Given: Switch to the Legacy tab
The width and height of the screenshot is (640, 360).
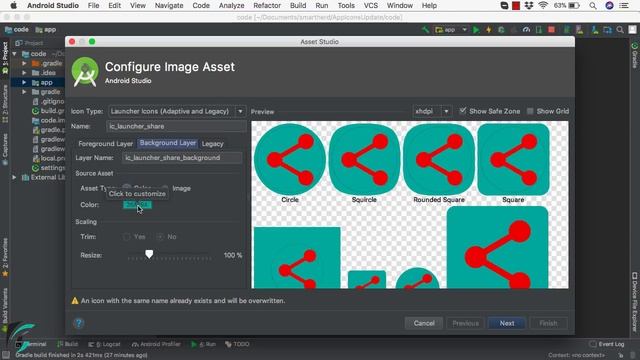Looking at the screenshot, I should click(x=213, y=144).
